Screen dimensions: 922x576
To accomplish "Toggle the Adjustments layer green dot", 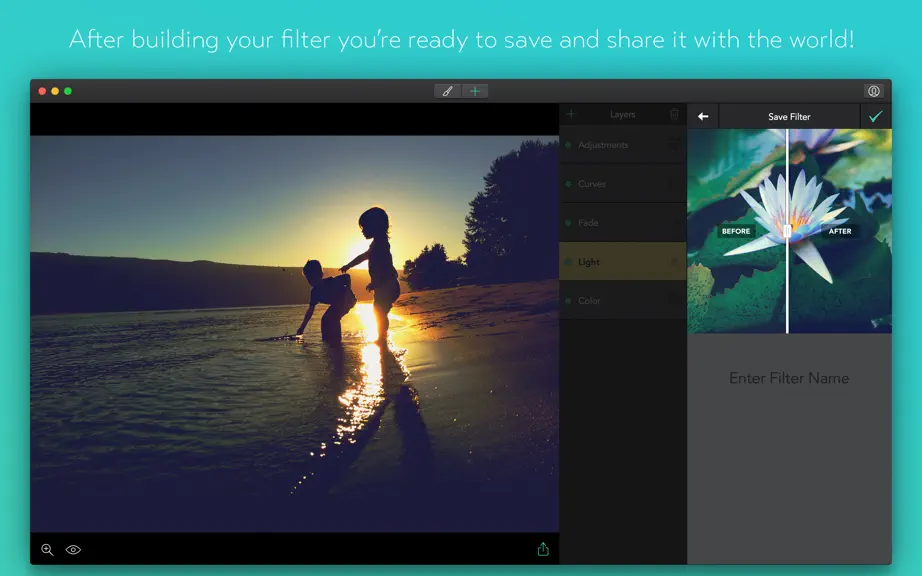I will pos(568,145).
